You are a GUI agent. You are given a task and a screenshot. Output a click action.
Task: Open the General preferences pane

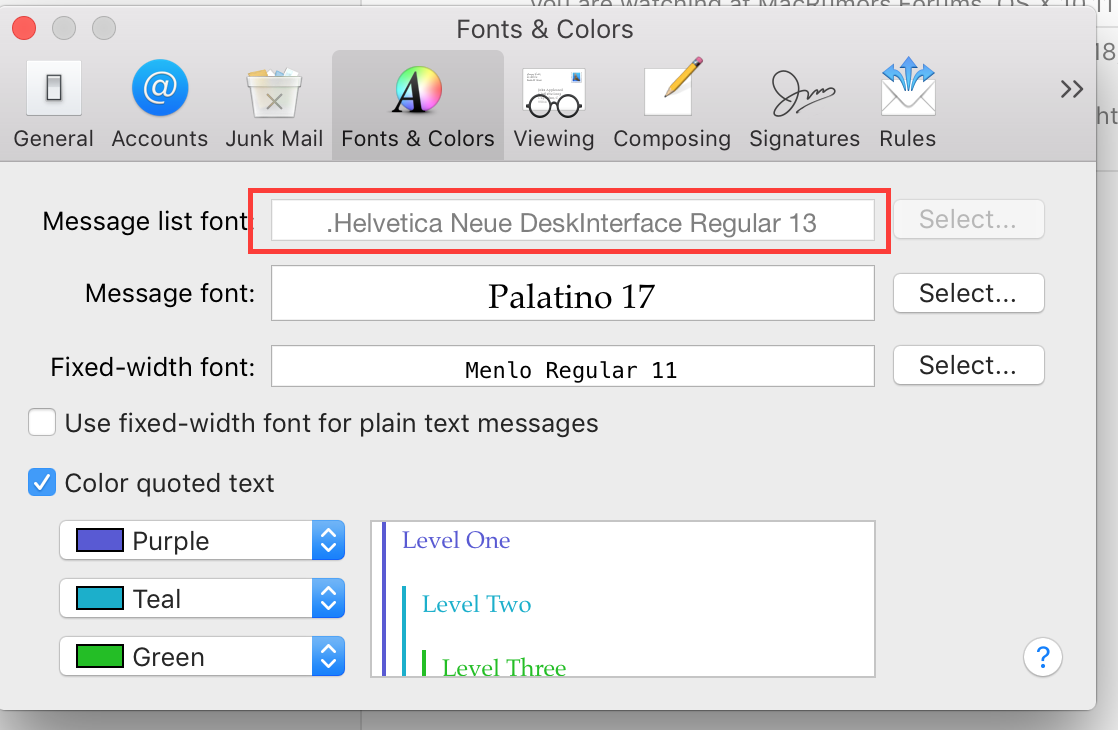(x=53, y=104)
